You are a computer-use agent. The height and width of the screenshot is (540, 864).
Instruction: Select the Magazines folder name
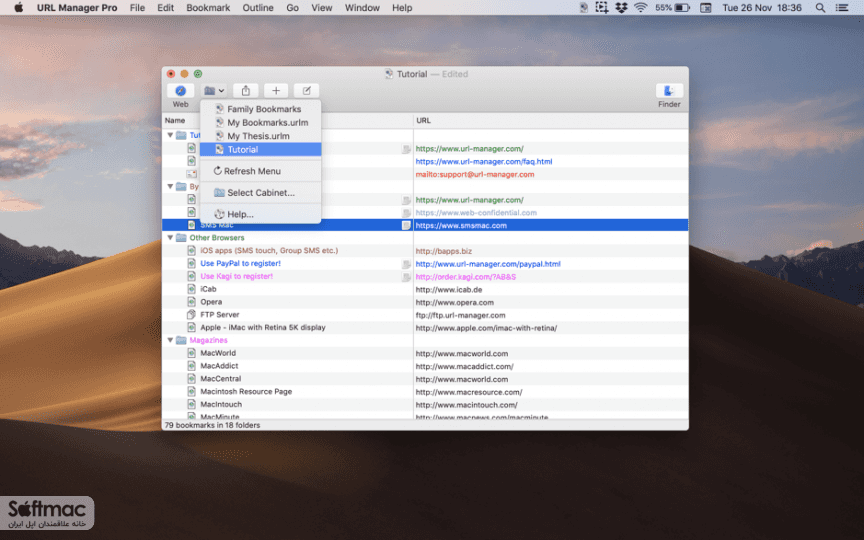tap(208, 340)
